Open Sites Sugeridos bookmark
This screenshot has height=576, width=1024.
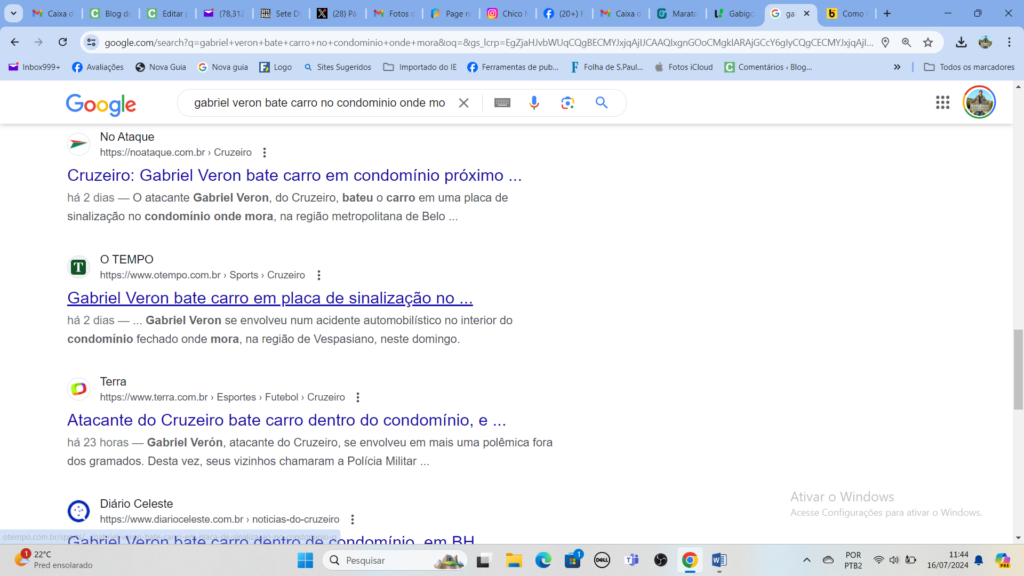(x=337, y=67)
